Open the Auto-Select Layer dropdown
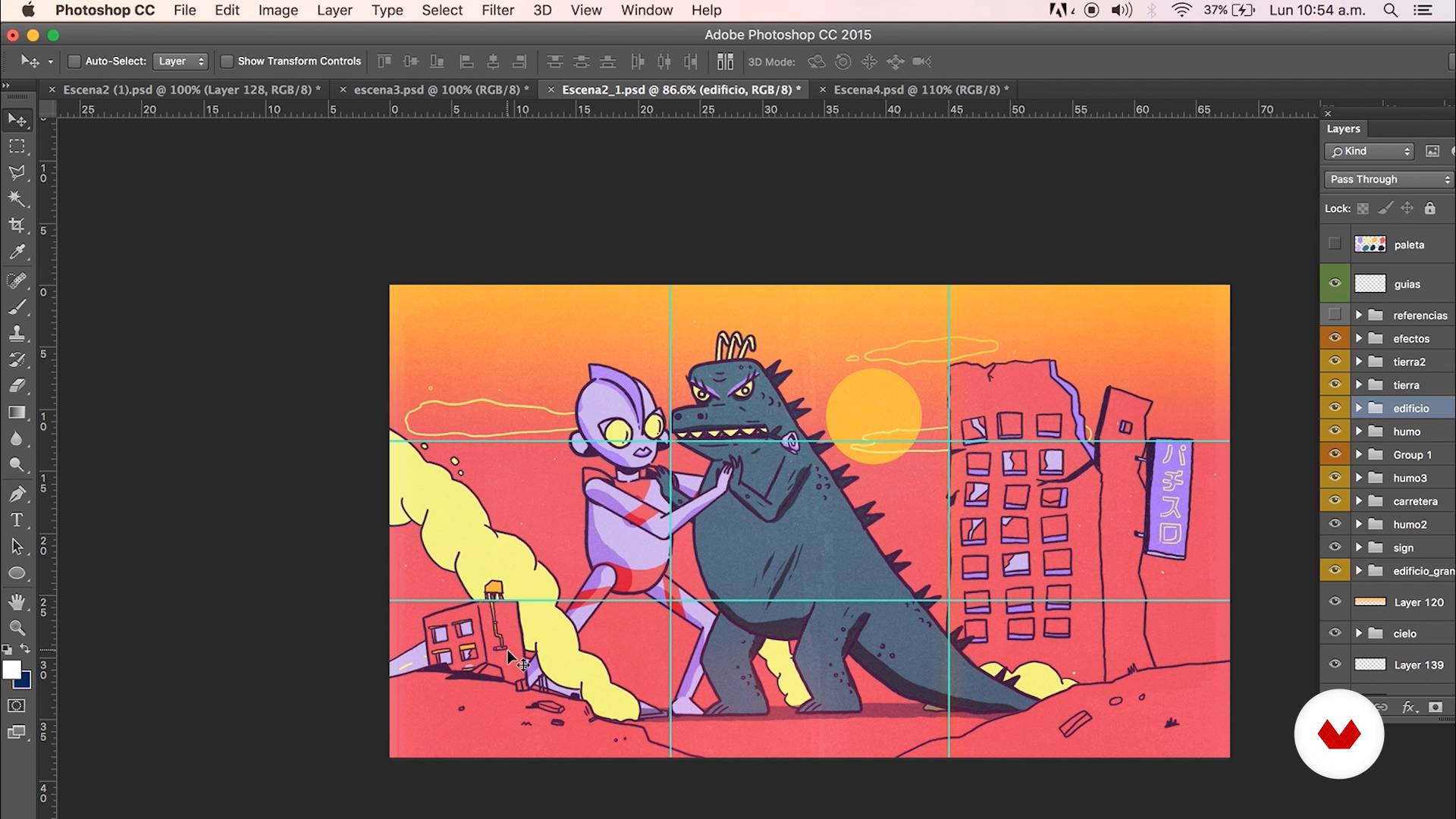This screenshot has height=819, width=1456. pos(180,61)
